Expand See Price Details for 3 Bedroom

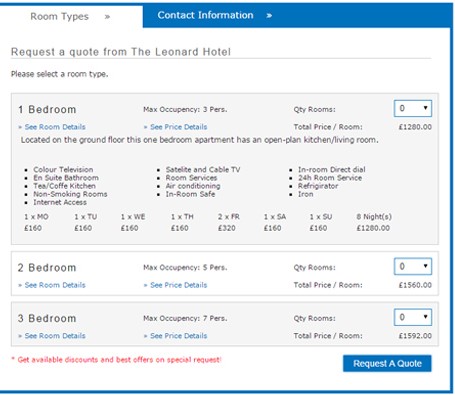(175, 336)
